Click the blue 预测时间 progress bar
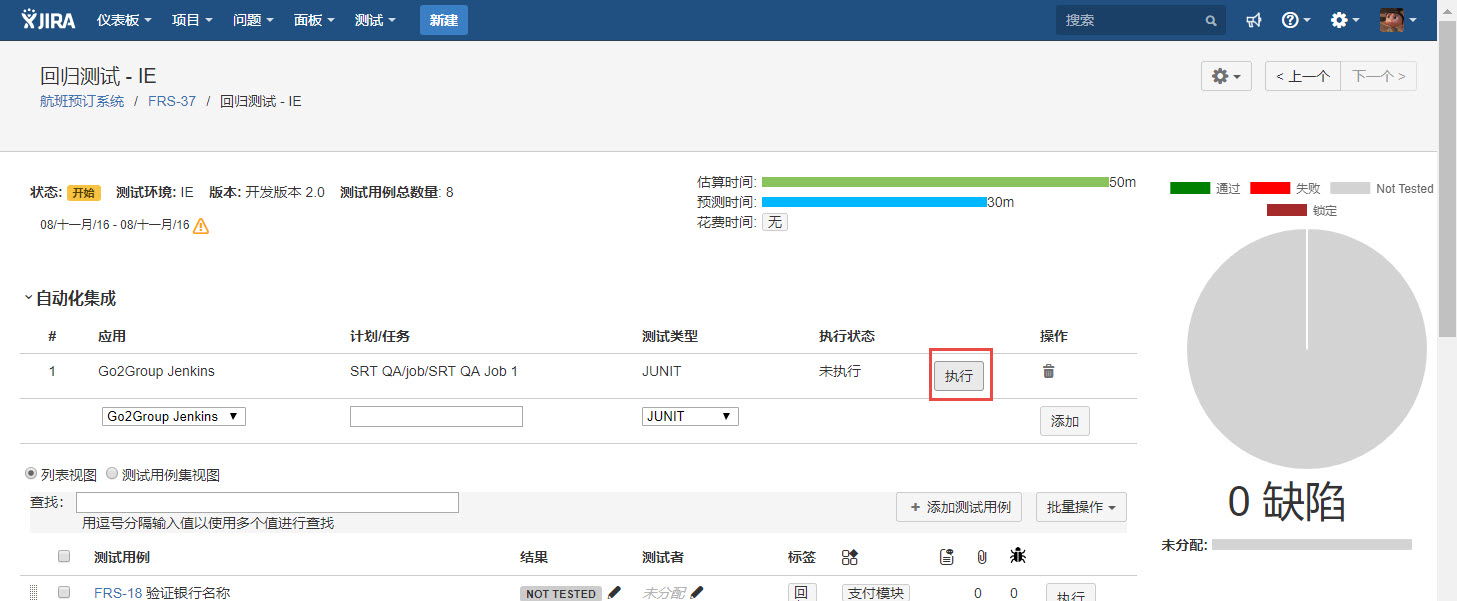Screen dimensions: 1457x601 pyautogui.click(x=874, y=202)
